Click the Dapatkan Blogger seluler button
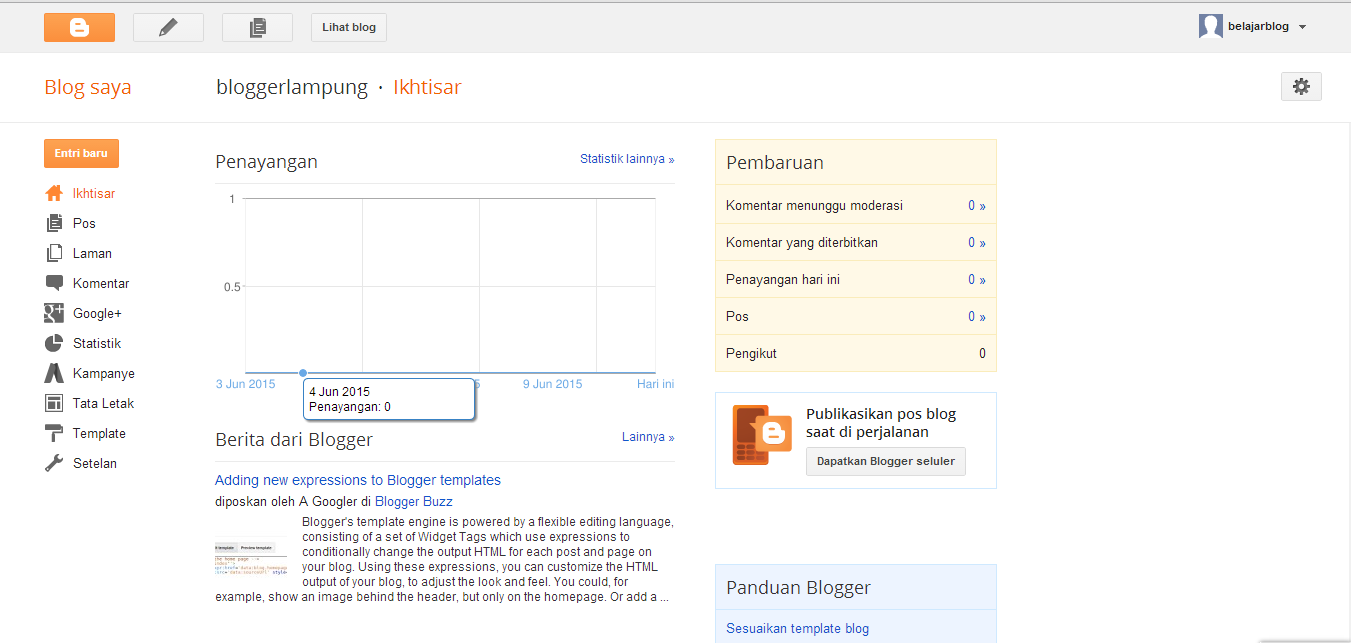 click(886, 461)
